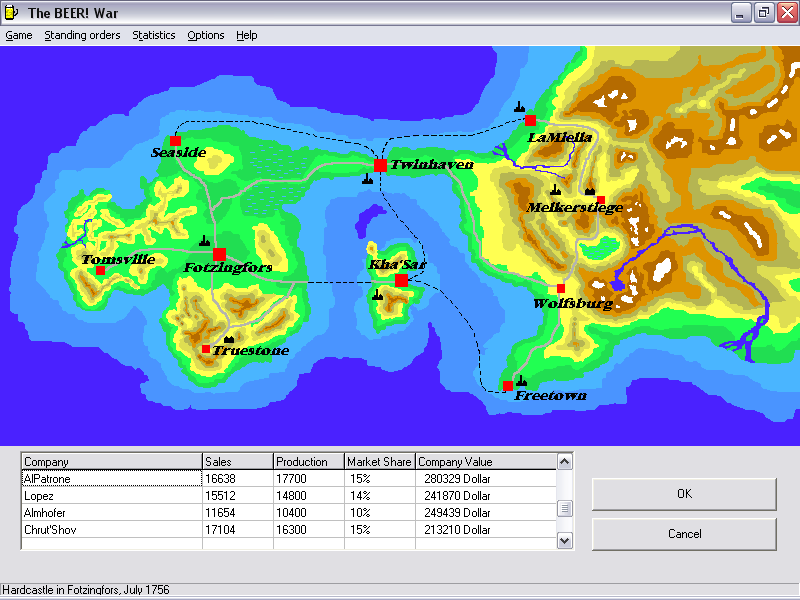This screenshot has width=800, height=600.
Task: Select the Truestone town marker
Action: [x=206, y=349]
